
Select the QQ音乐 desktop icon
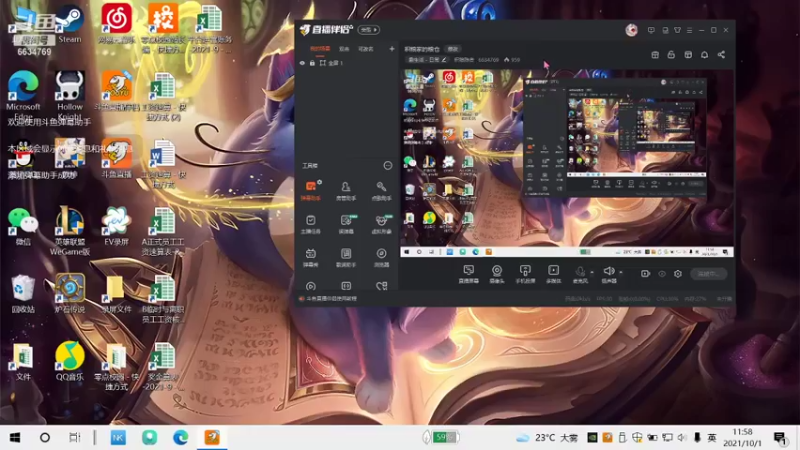point(70,361)
